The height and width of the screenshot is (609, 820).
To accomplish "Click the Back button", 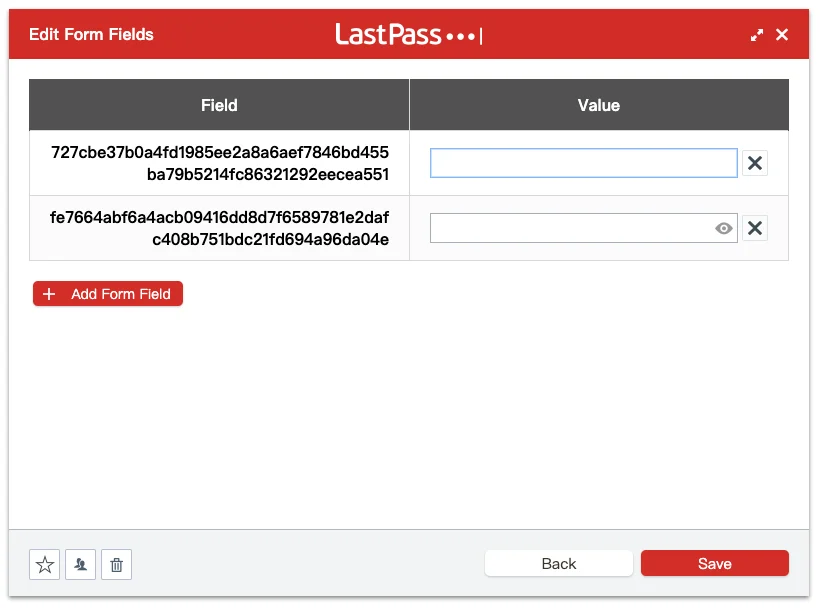I will tap(559, 564).
